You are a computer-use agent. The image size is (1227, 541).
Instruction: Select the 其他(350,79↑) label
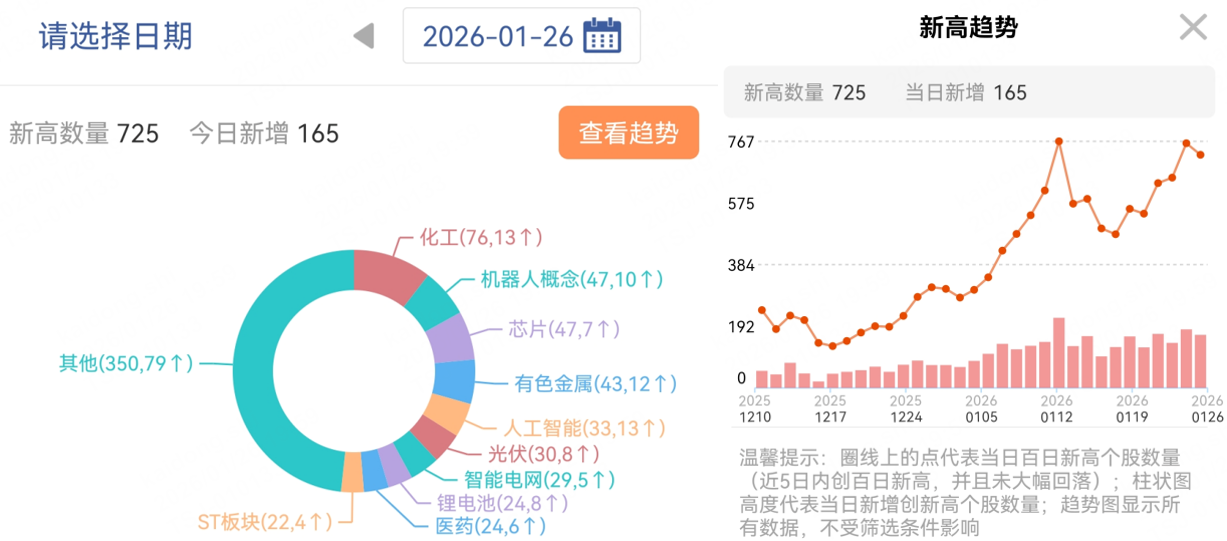pyautogui.click(x=126, y=364)
